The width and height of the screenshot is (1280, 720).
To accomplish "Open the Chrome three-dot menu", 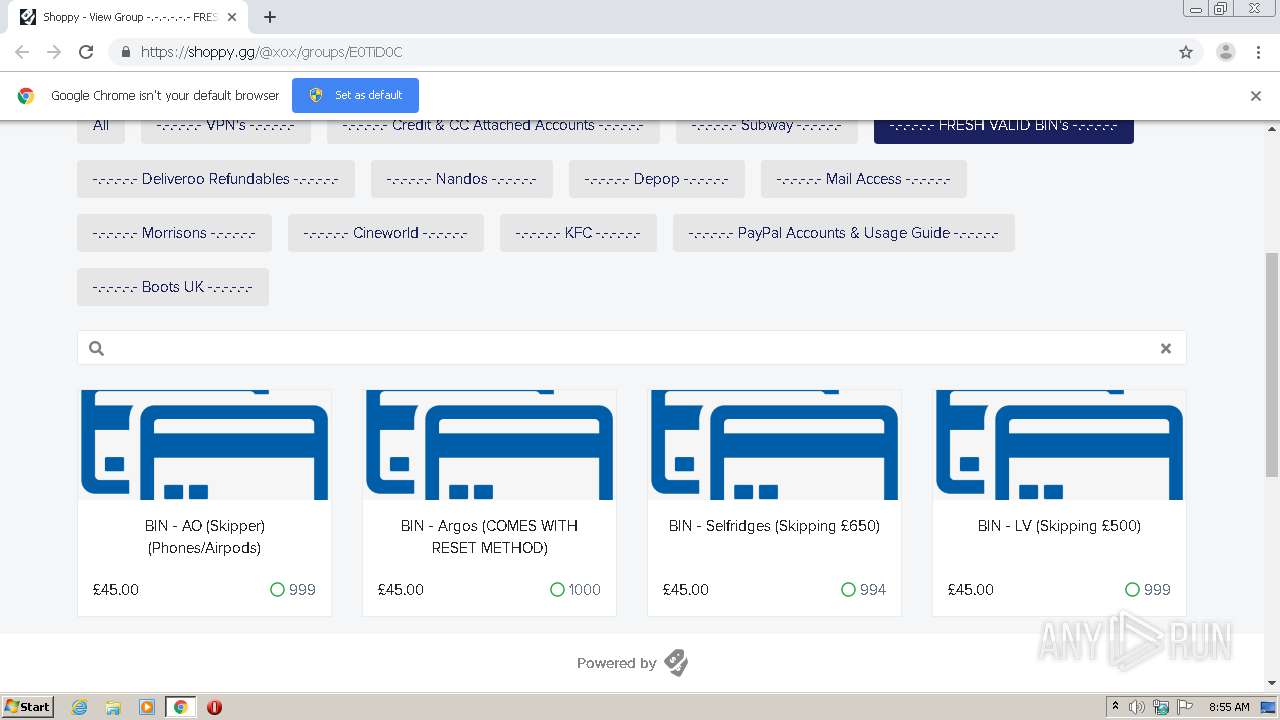I will (x=1258, y=52).
